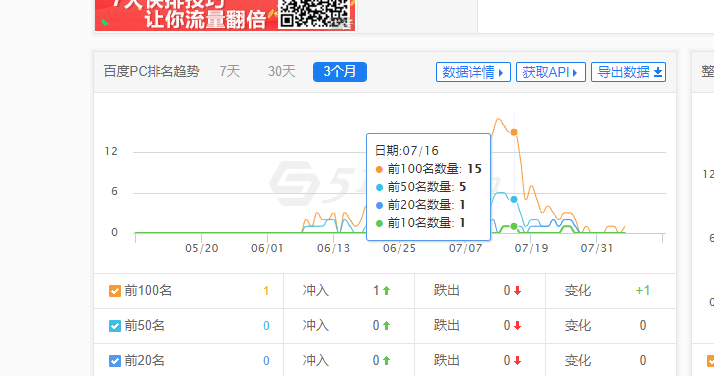This screenshot has width=714, height=376.
Task: Toggle the 前20名 series checkbox
Action: pos(115,361)
